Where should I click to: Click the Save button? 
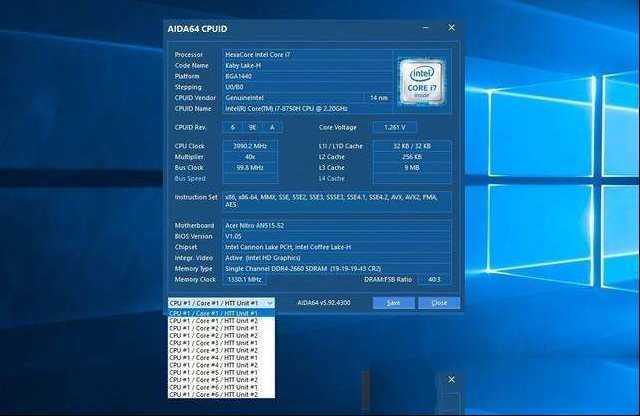point(393,303)
